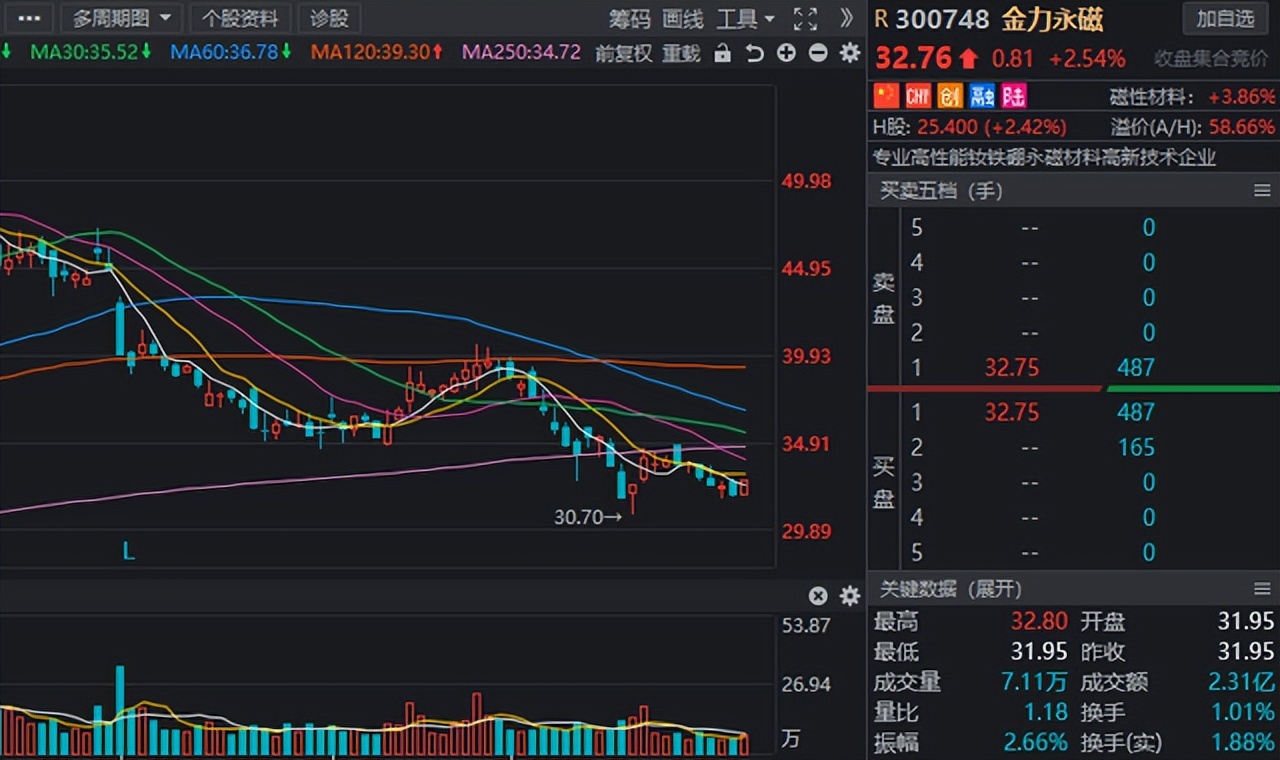Click the blue 融 margin badge

[x=982, y=96]
